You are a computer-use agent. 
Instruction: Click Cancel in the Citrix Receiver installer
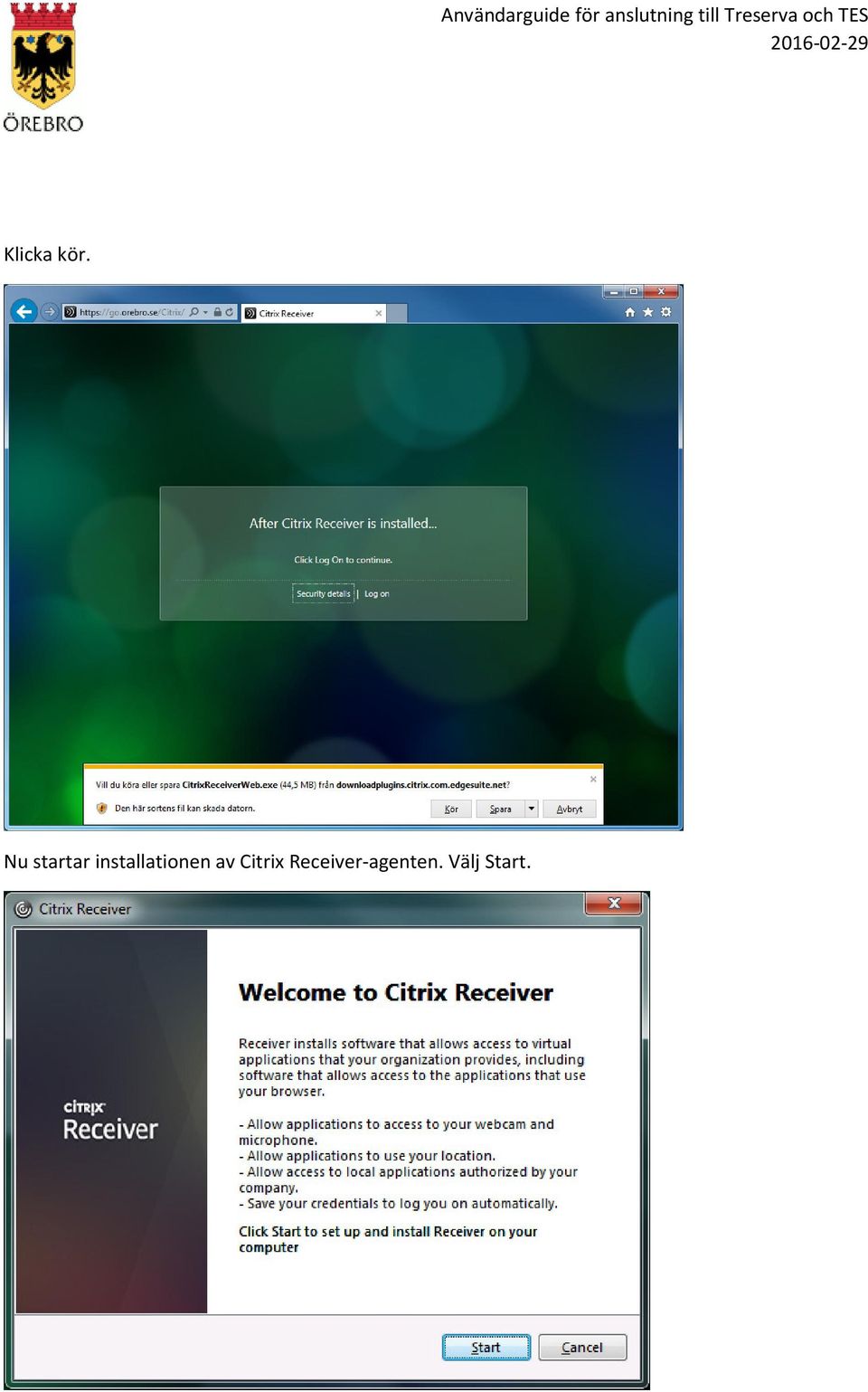pos(582,1347)
